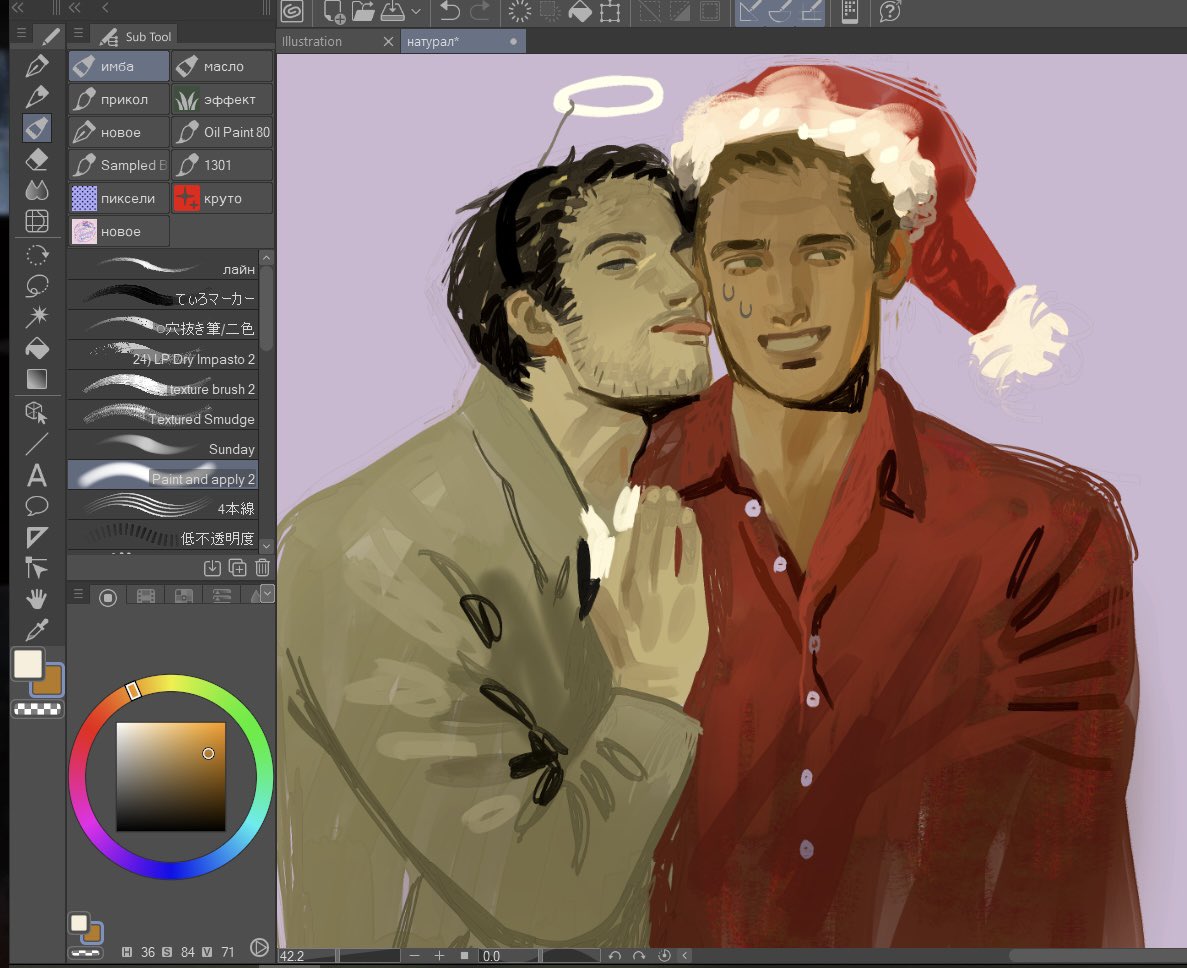The image size is (1187, 968).
Task: Duplicate current sub tool with copy button
Action: coord(237,567)
